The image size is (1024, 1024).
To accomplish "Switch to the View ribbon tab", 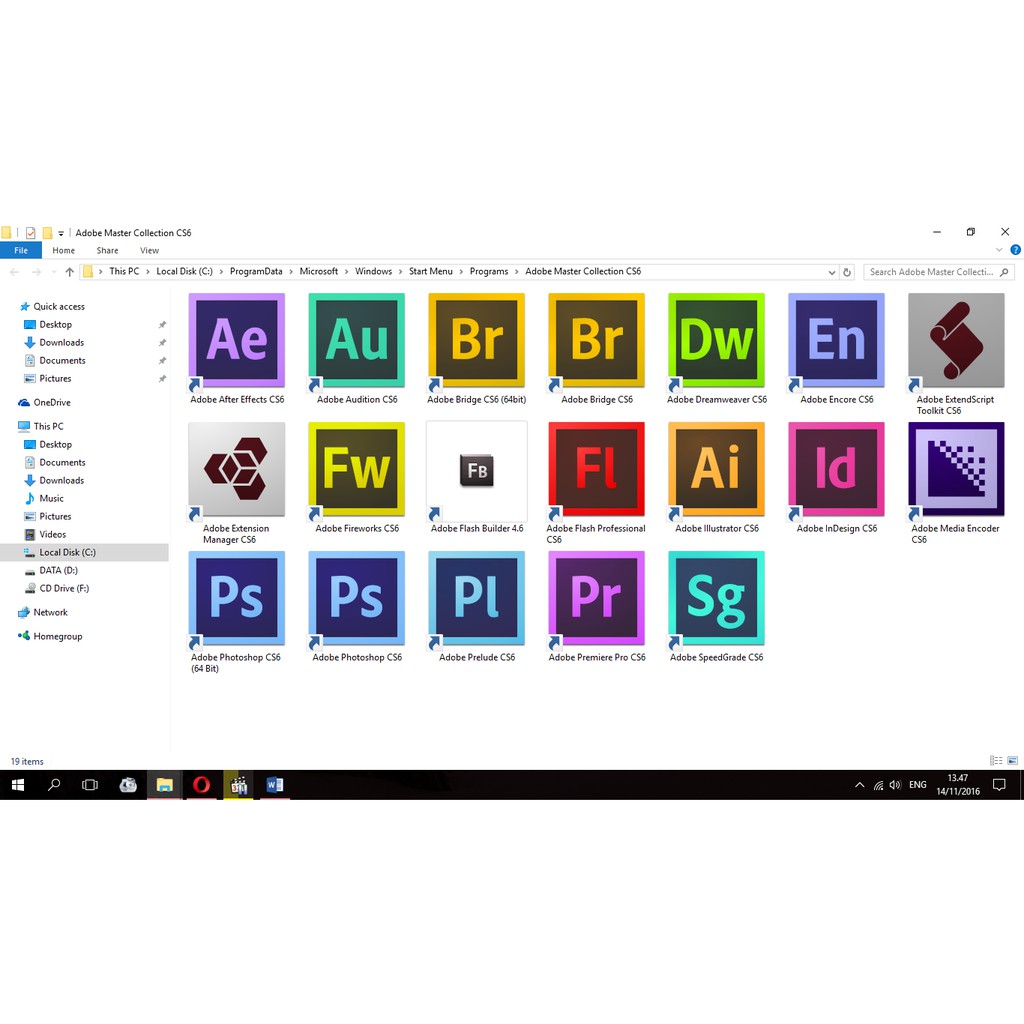I will 149,251.
